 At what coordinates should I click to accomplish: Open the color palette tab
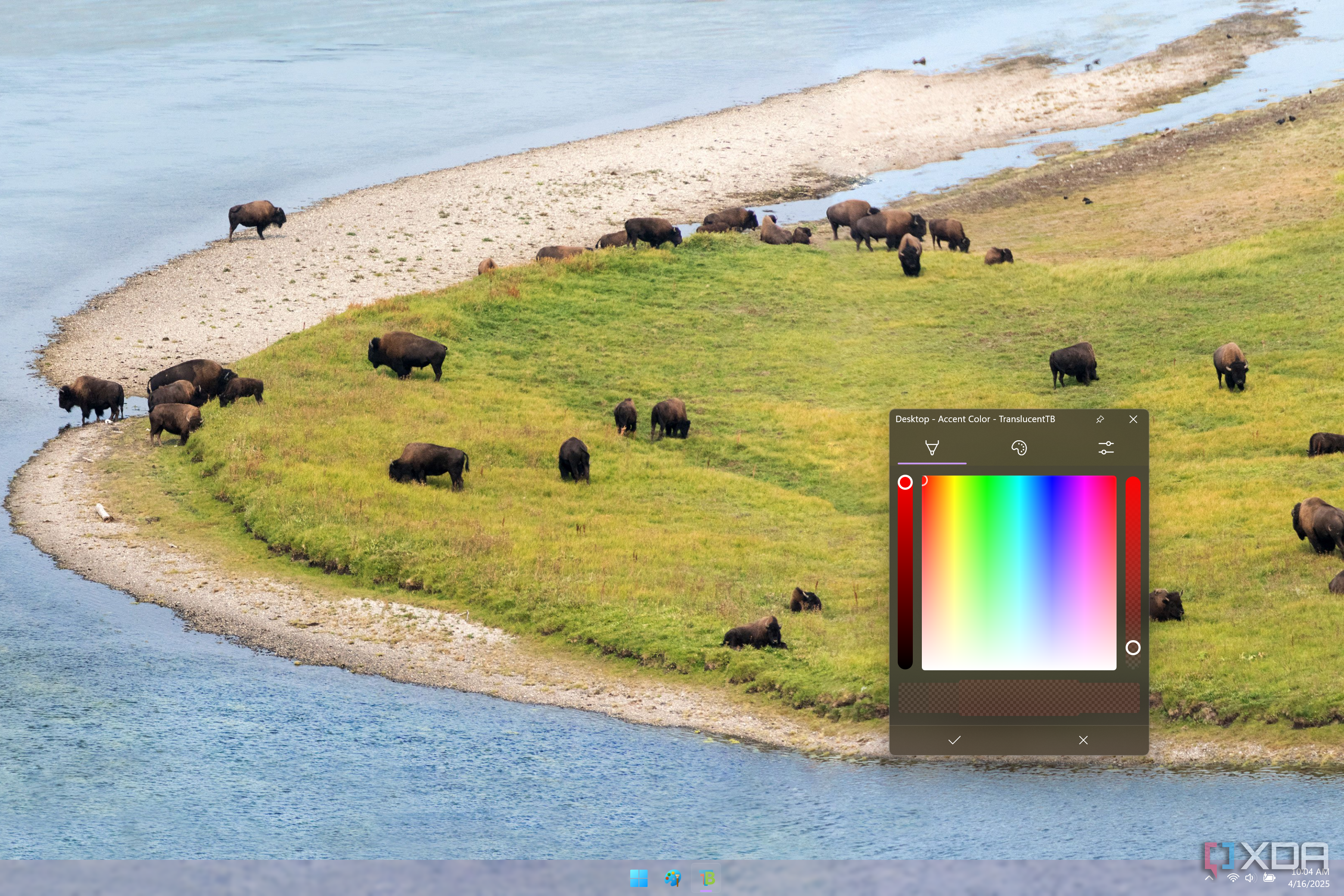pyautogui.click(x=1018, y=448)
